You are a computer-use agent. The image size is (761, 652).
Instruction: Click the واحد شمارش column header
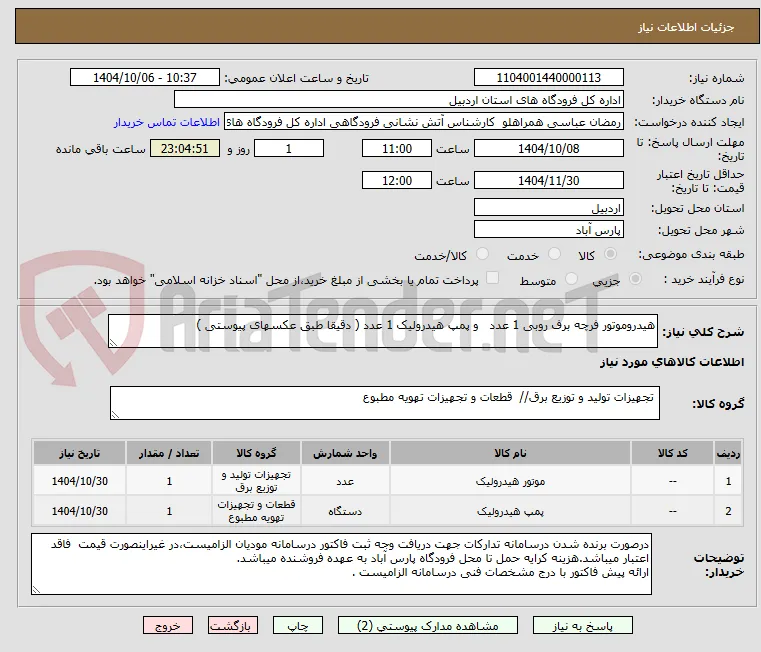345,453
